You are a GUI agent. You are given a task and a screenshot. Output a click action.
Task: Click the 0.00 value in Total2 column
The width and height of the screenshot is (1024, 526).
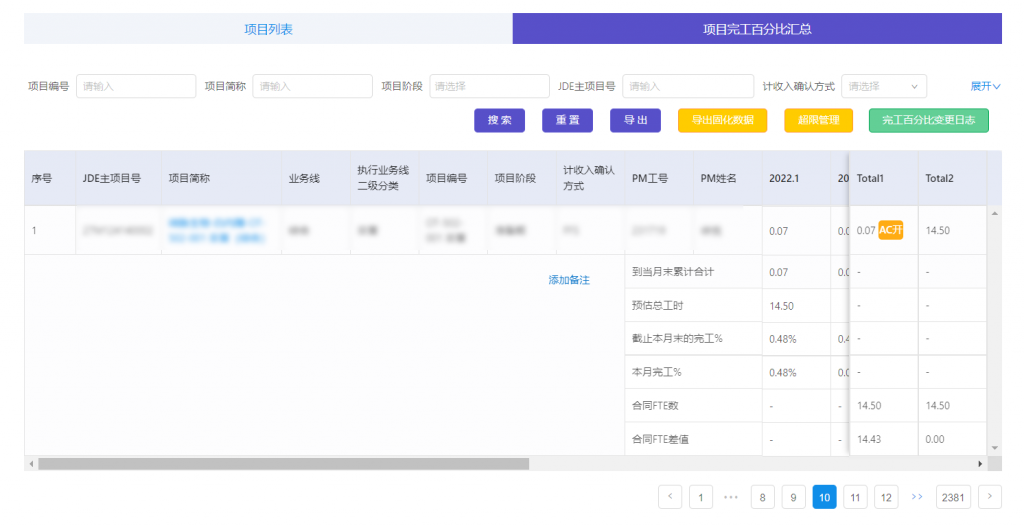coord(935,439)
